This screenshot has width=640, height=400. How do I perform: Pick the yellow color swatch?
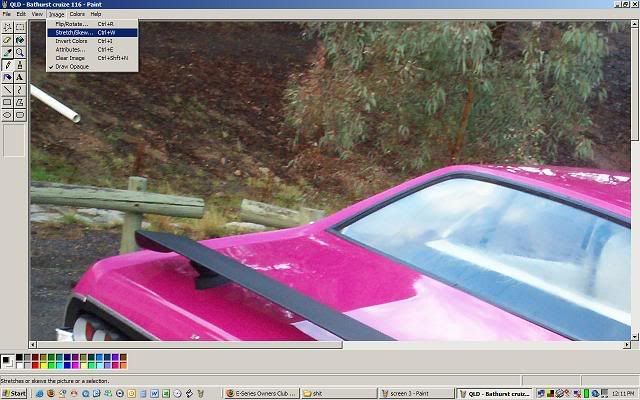(x=43, y=365)
